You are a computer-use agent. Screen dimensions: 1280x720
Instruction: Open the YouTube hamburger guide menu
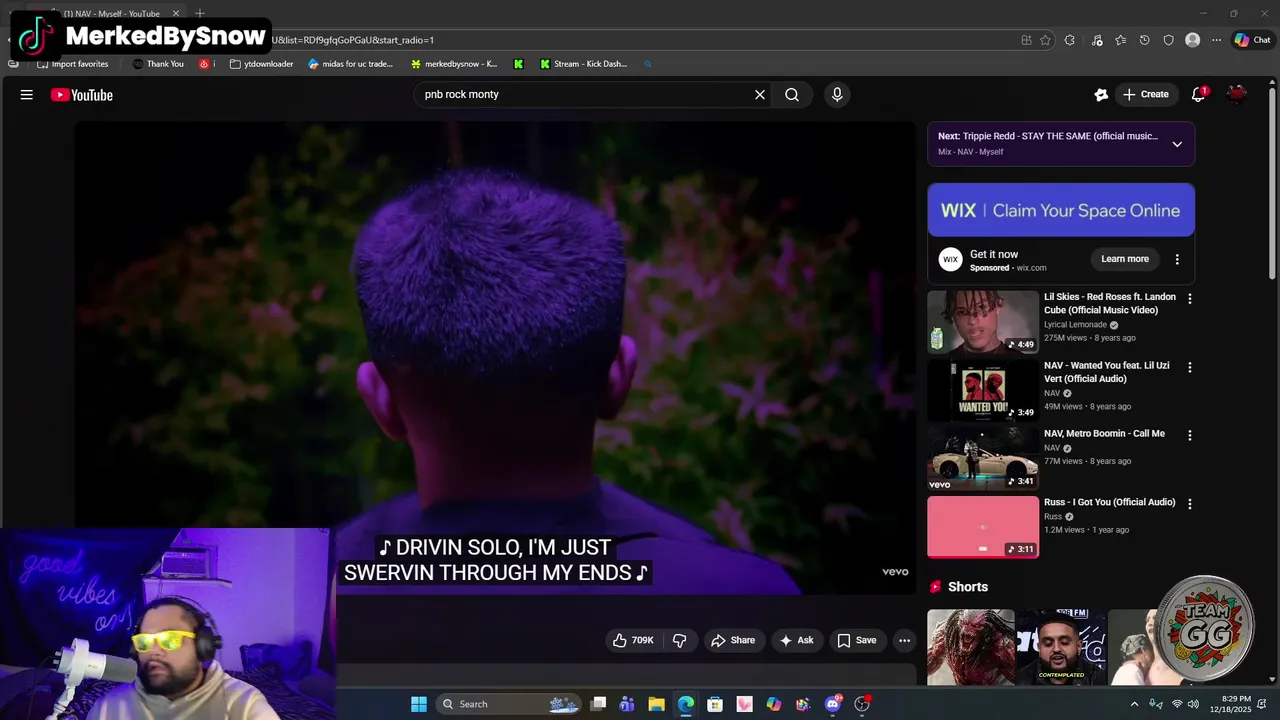click(x=27, y=95)
